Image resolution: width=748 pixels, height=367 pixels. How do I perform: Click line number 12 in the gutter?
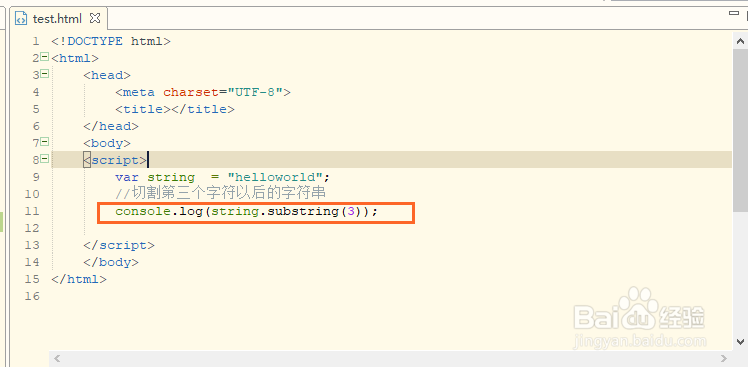tap(32, 228)
